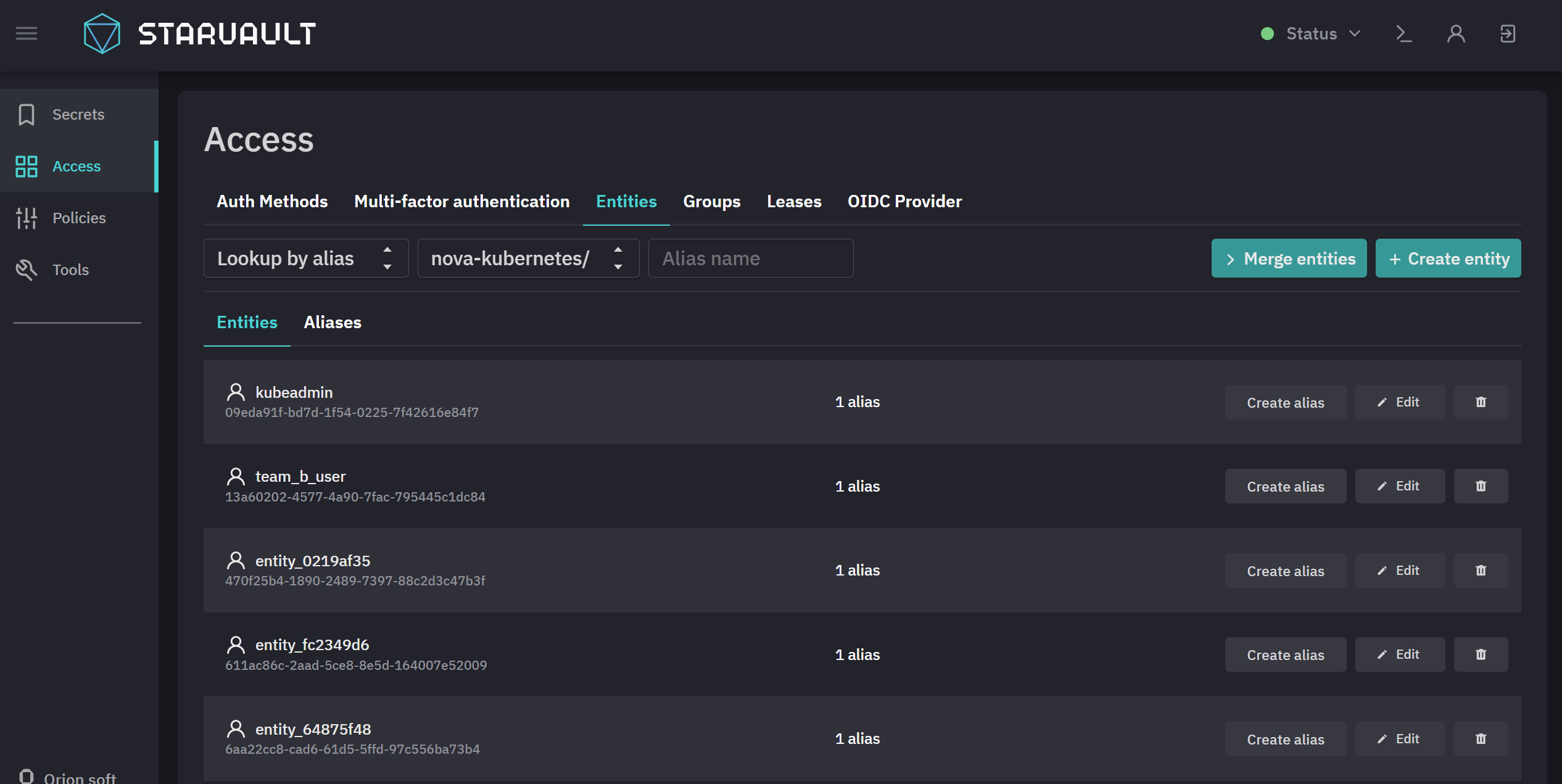1562x784 pixels.
Task: Click the Create entity button
Action: tap(1448, 258)
